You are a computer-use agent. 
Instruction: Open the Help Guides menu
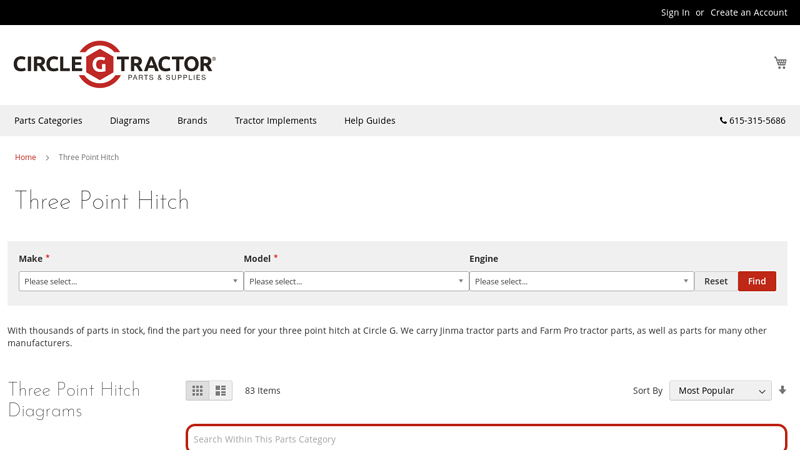pyautogui.click(x=369, y=121)
